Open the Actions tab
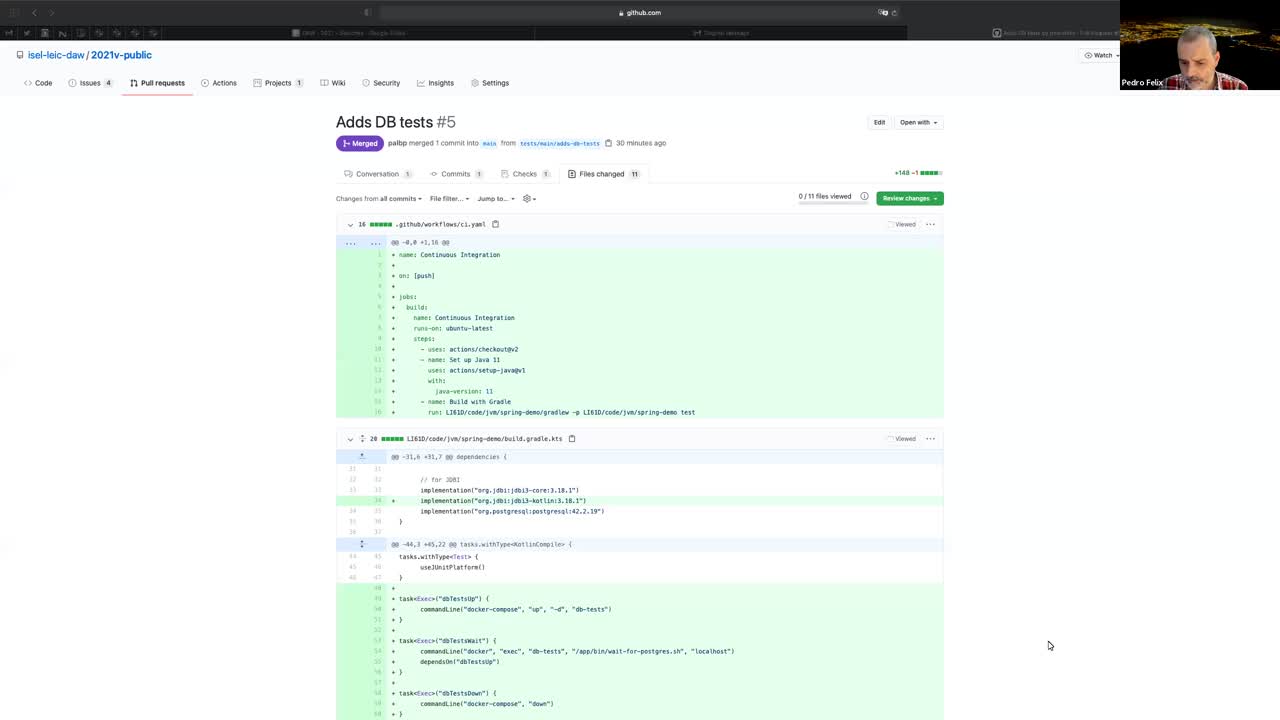Image resolution: width=1280 pixels, height=720 pixels. click(219, 83)
